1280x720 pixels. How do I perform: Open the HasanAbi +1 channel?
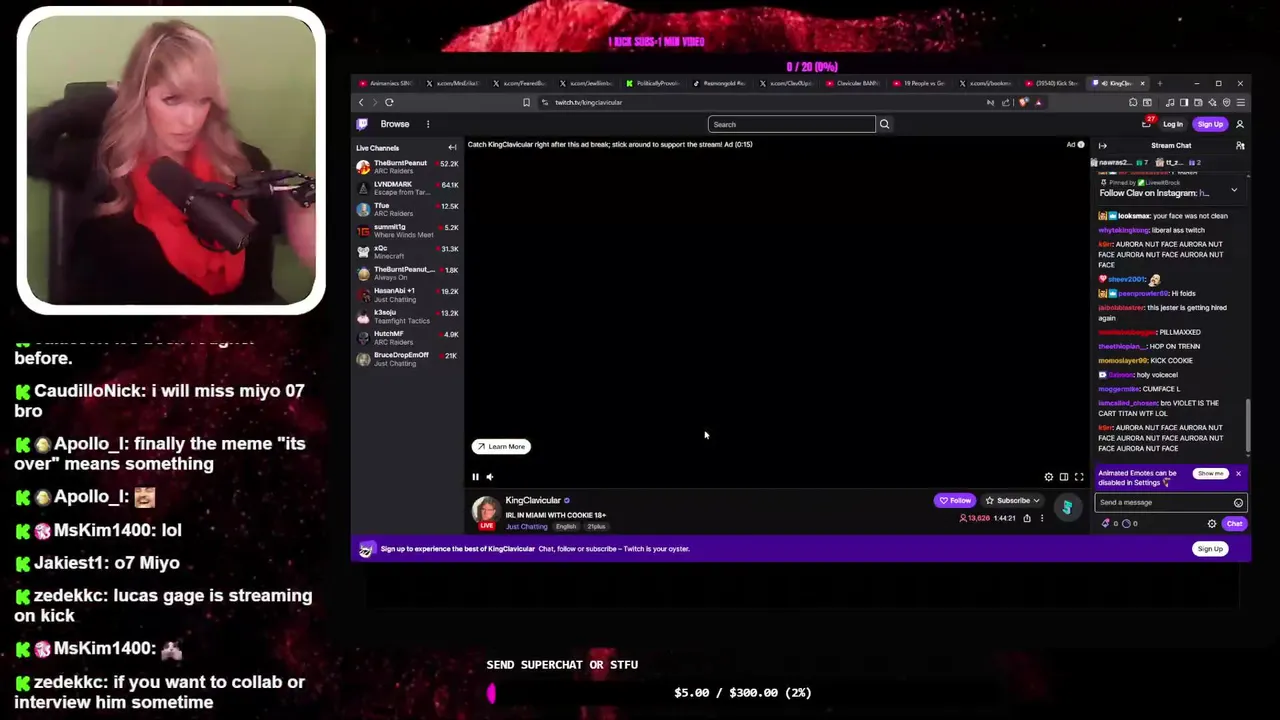[407, 294]
